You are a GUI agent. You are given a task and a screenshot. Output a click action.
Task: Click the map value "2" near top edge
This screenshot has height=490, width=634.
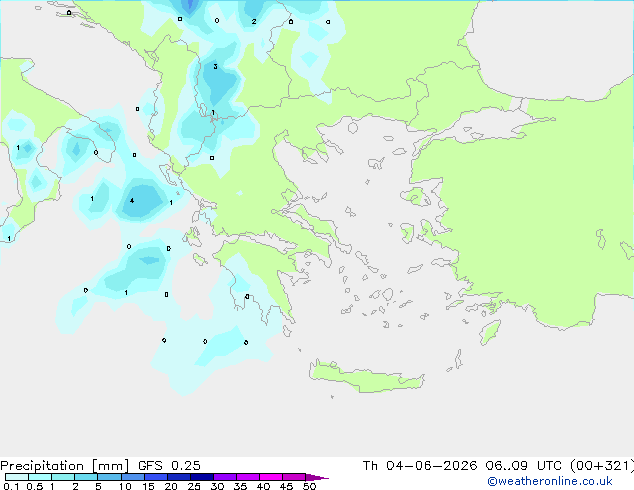click(x=254, y=21)
